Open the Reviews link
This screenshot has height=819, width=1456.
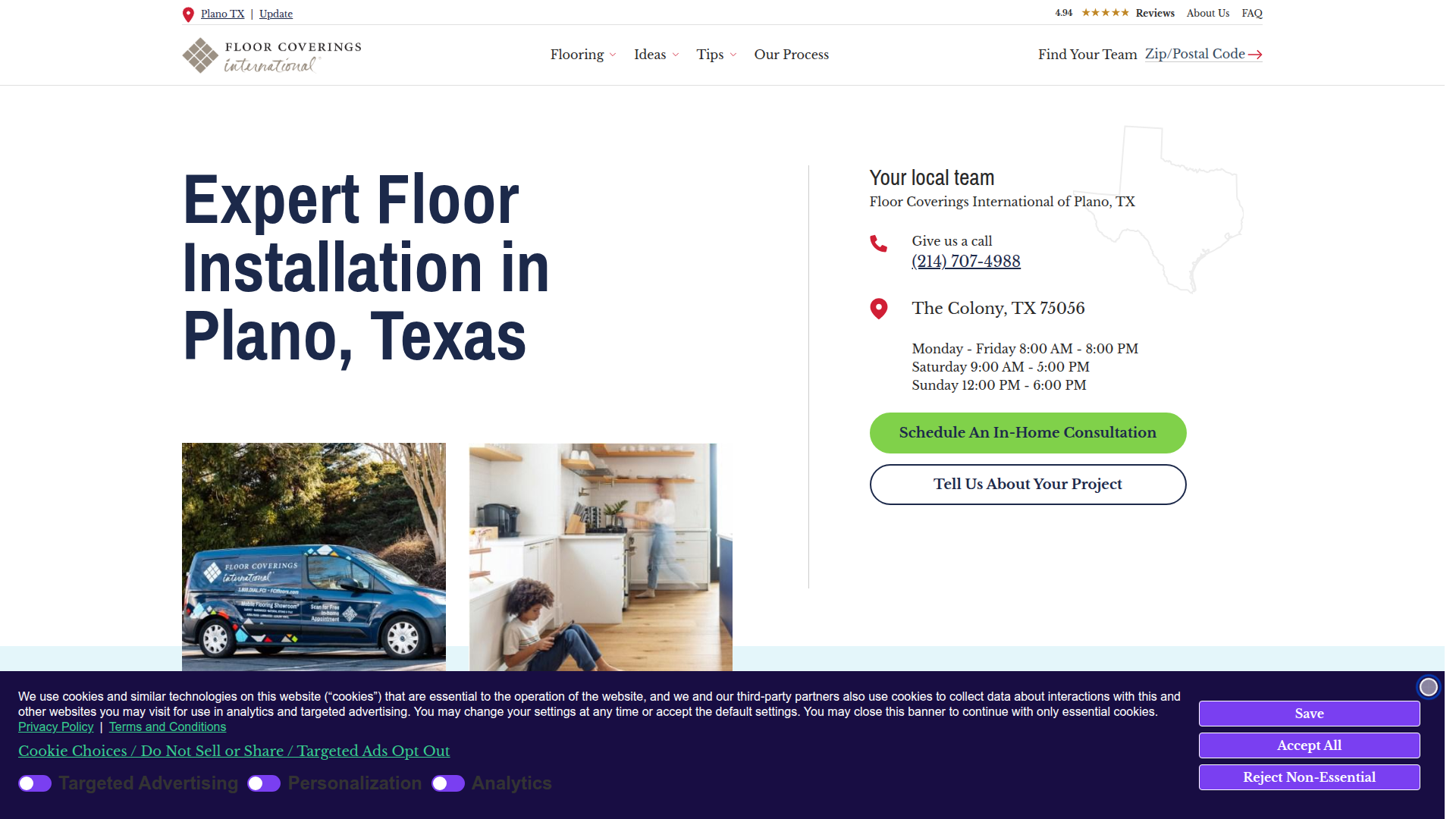1154,13
